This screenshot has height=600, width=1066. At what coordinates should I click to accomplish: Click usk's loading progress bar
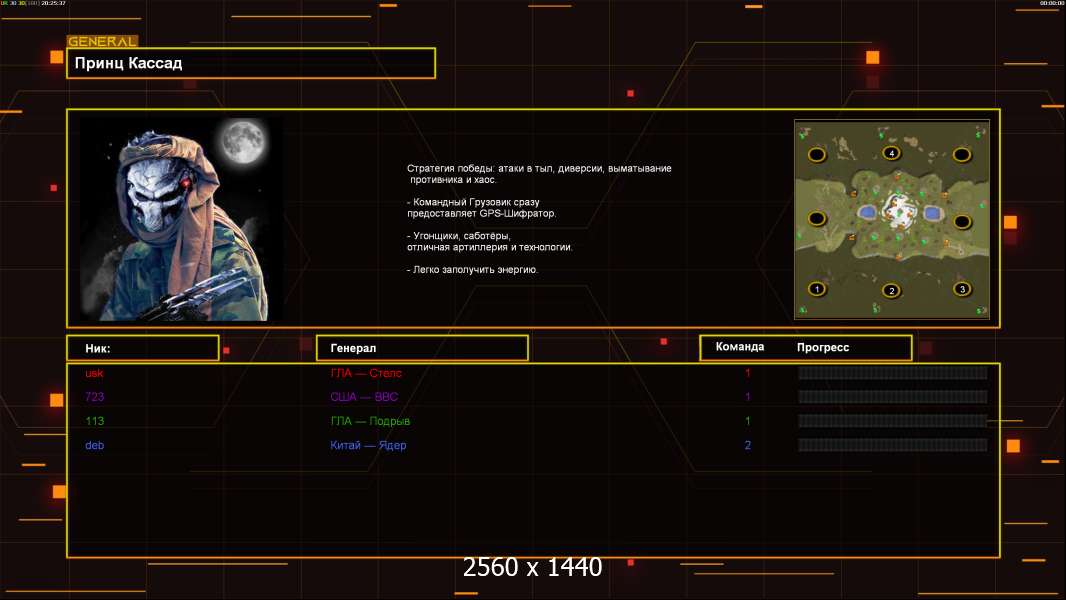coord(893,372)
